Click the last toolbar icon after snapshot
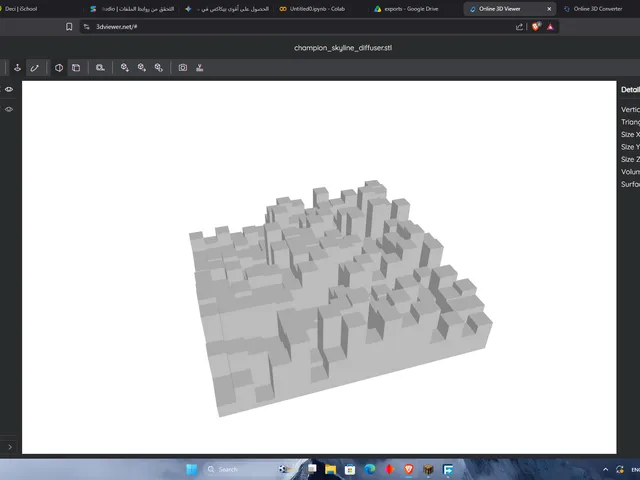Viewport: 640px width, 480px height. point(200,68)
